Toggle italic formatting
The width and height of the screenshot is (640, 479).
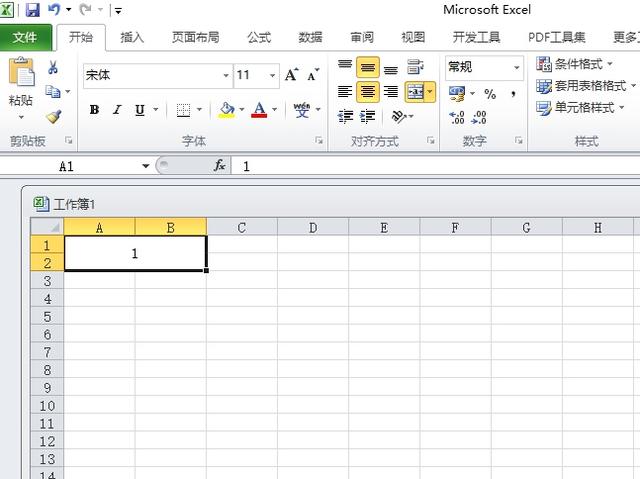tap(116, 110)
